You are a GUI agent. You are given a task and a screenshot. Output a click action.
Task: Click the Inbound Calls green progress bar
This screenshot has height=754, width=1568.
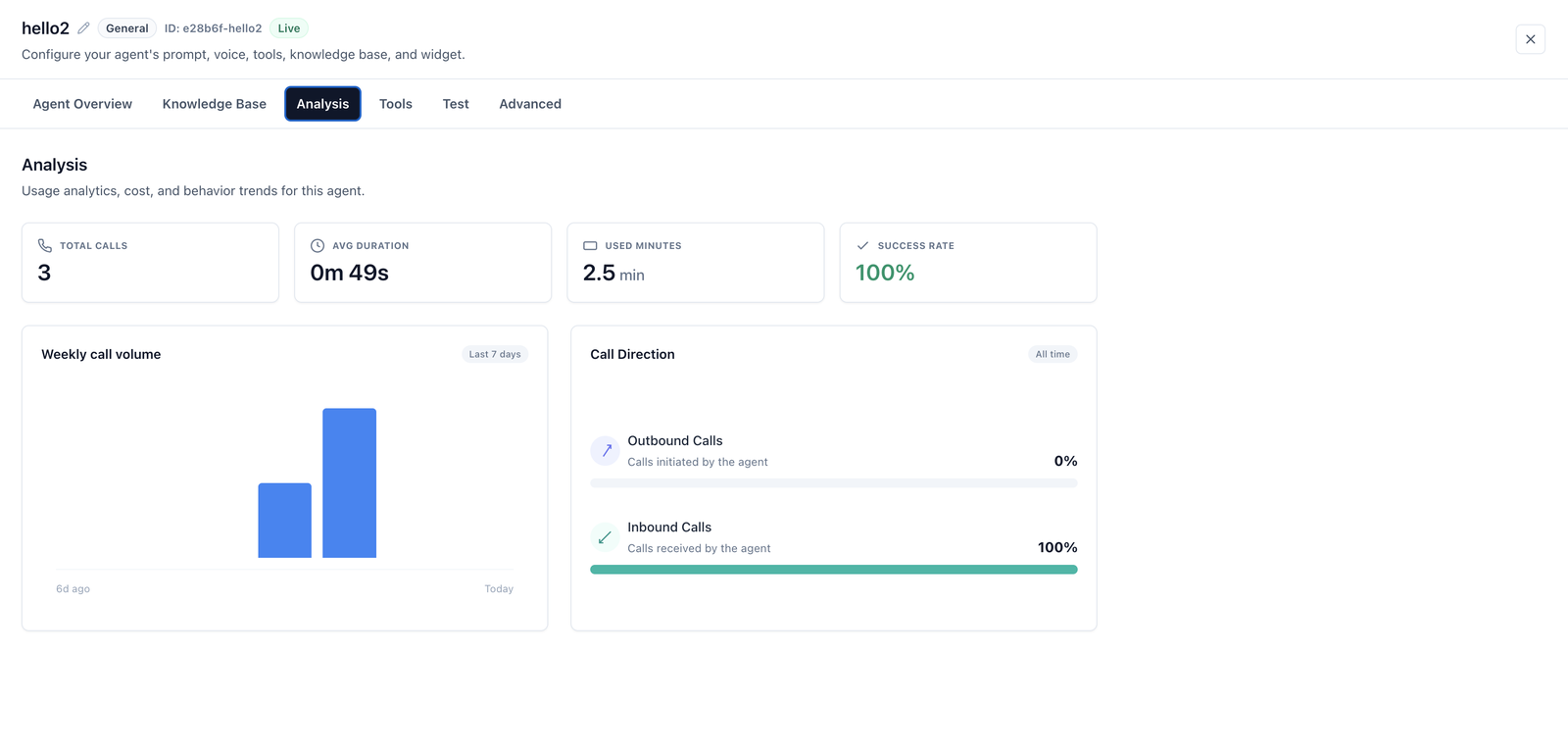pos(834,570)
